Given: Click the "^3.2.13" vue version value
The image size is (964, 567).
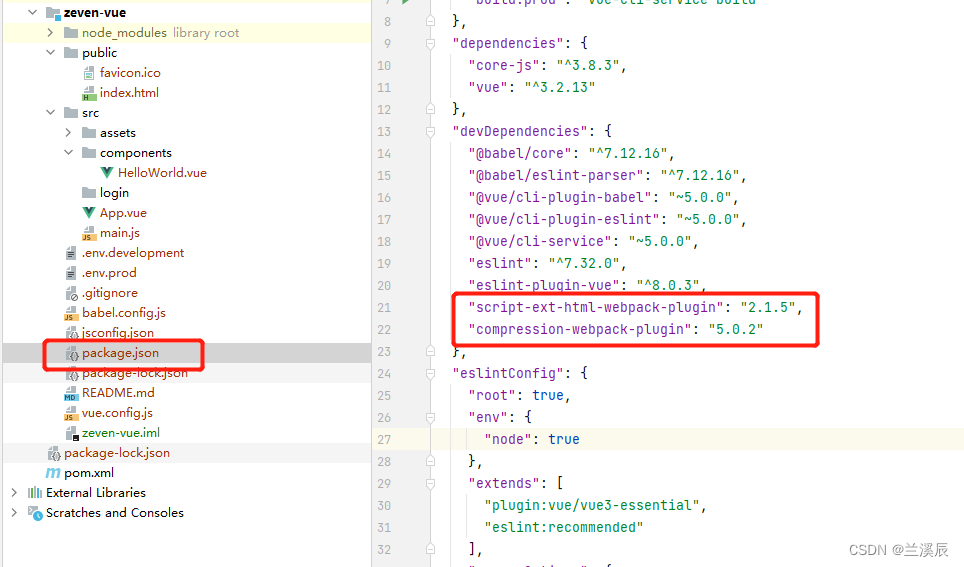Looking at the screenshot, I should coord(560,87).
